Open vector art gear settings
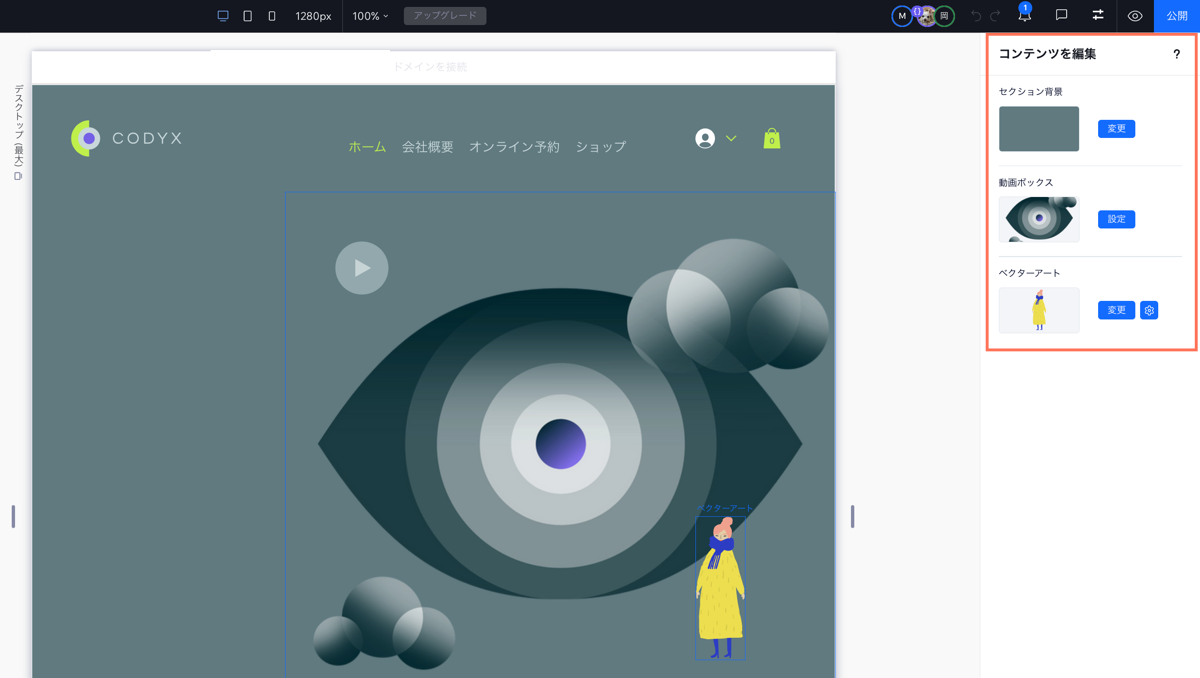 click(x=1149, y=310)
